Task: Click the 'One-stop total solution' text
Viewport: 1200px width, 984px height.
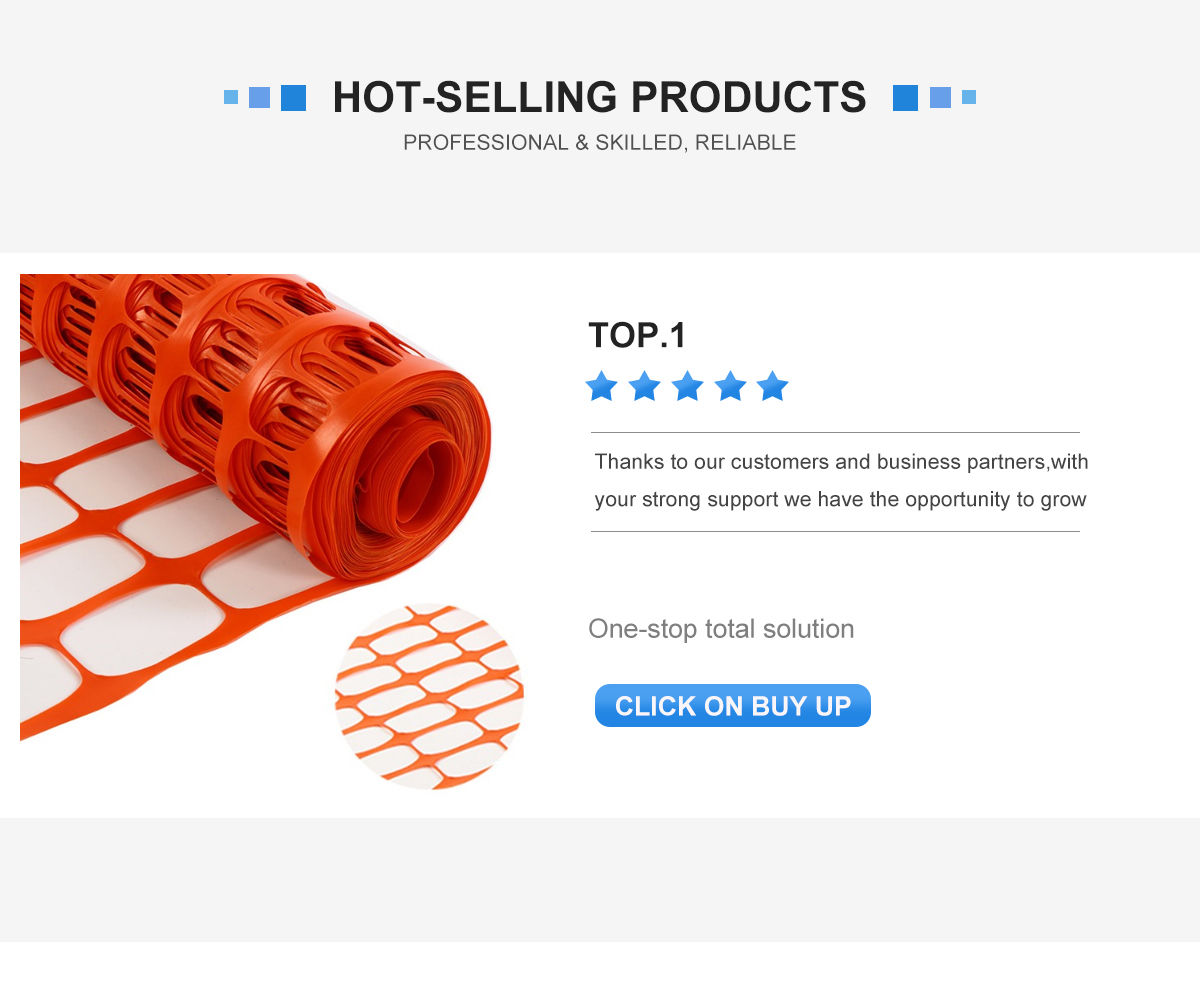Action: click(721, 629)
